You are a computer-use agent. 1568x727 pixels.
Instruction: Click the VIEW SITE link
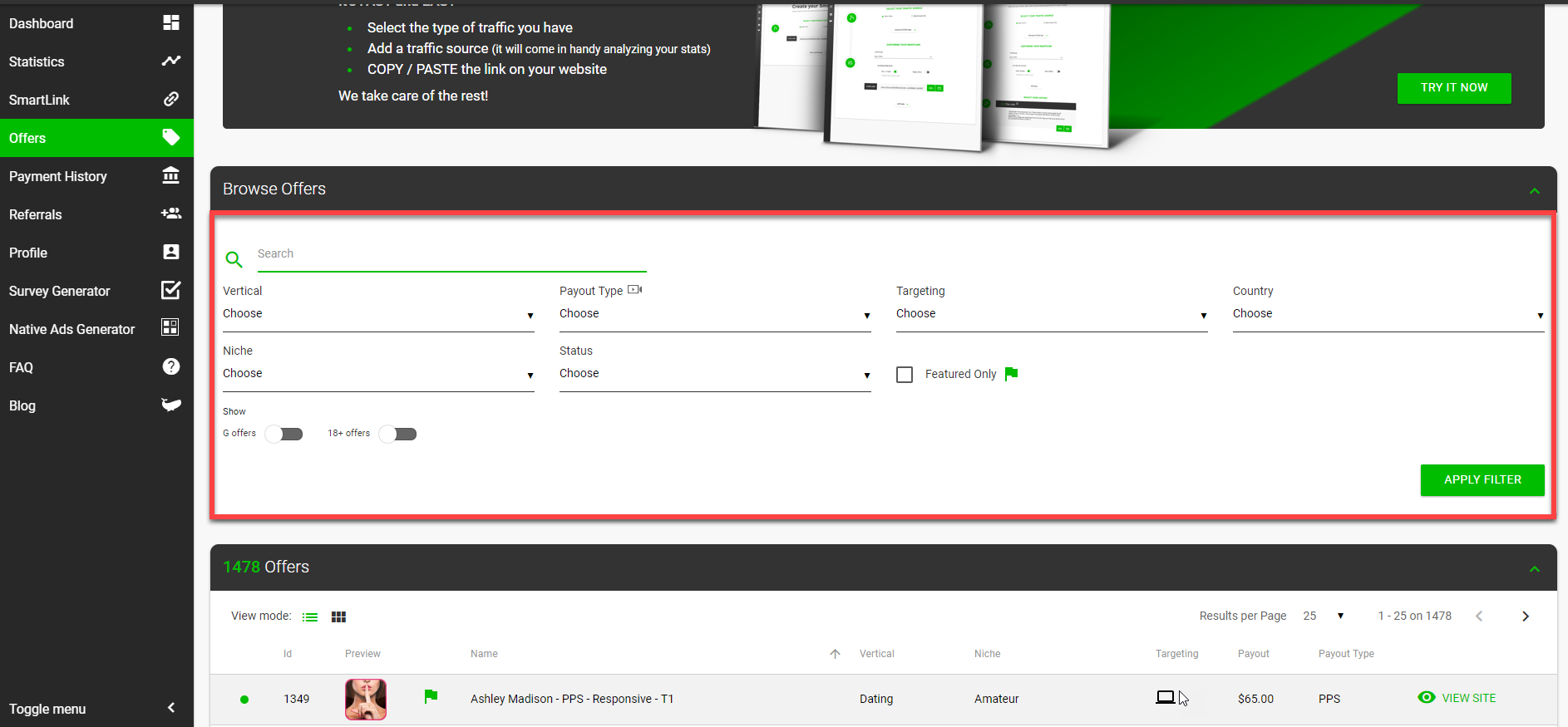(1468, 698)
